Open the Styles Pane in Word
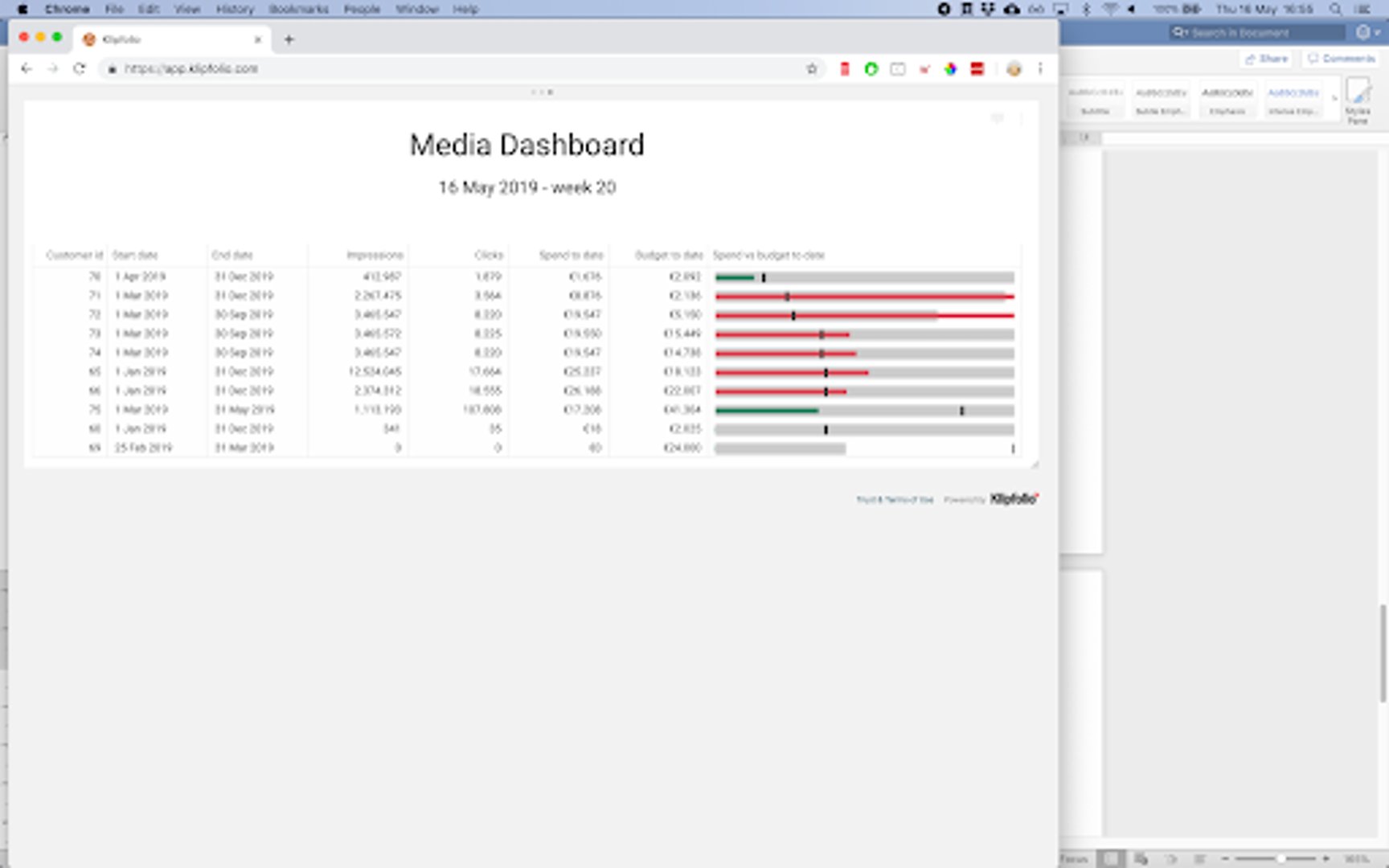 (x=1358, y=100)
